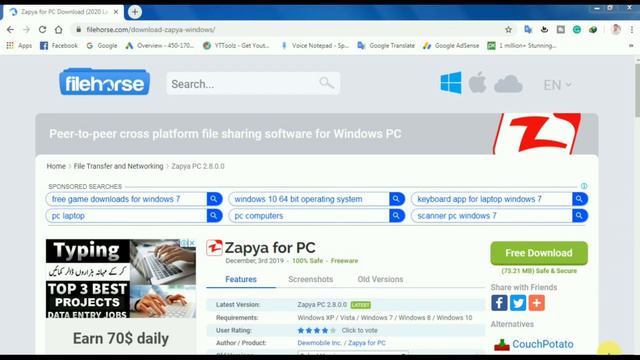The width and height of the screenshot is (640, 360).
Task: Open the Overview - 450-170 bookmark
Action: 160,46
